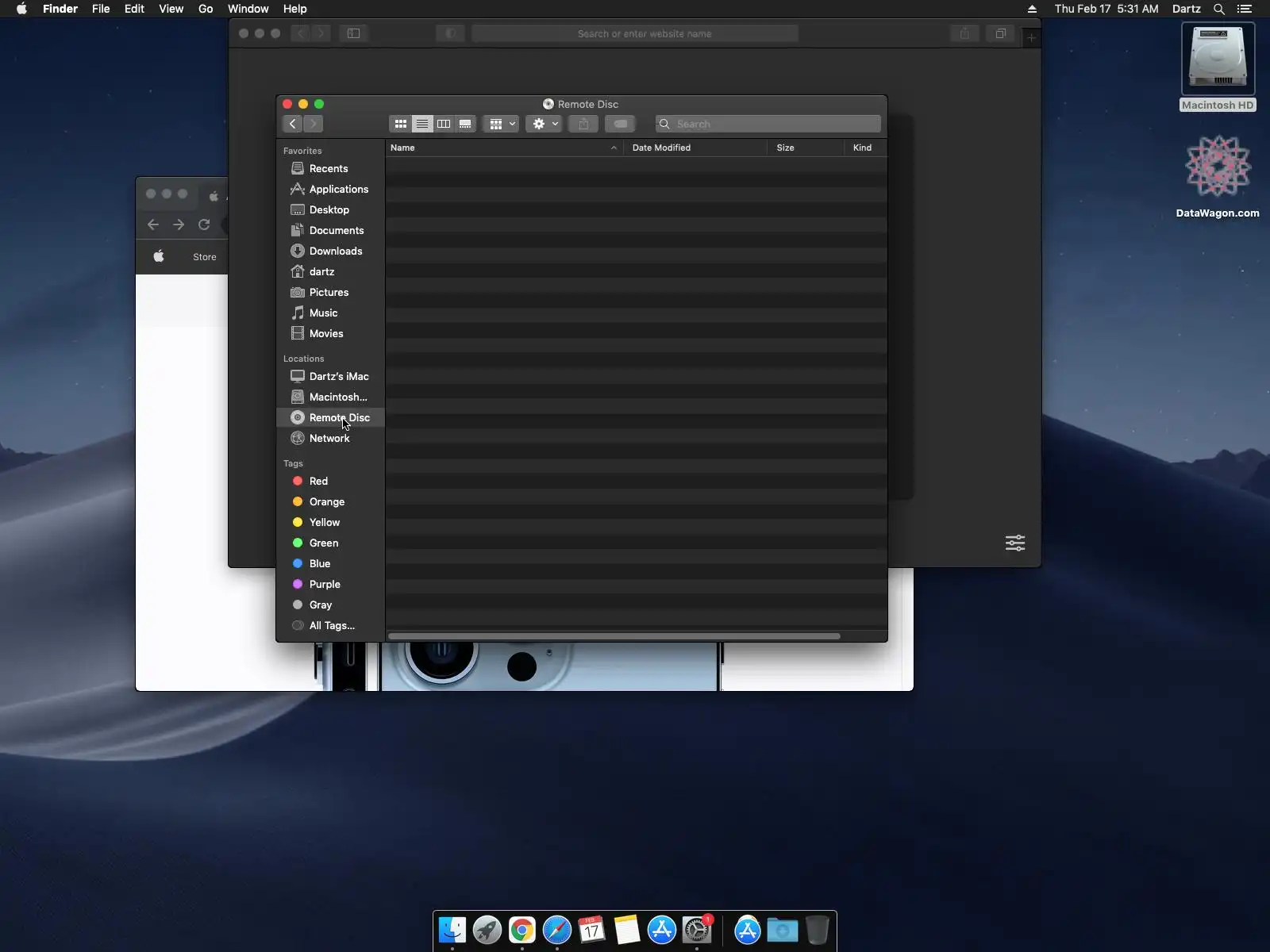
Task: Switch Finder to list view
Action: click(x=422, y=124)
